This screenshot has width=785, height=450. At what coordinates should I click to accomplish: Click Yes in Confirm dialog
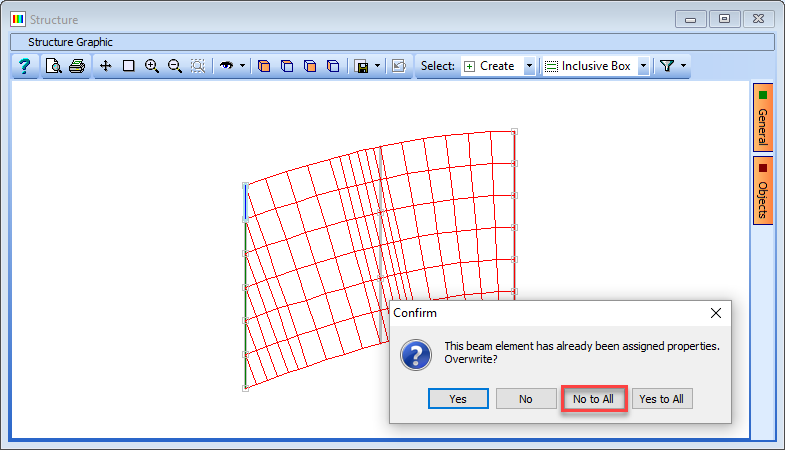pyautogui.click(x=458, y=399)
